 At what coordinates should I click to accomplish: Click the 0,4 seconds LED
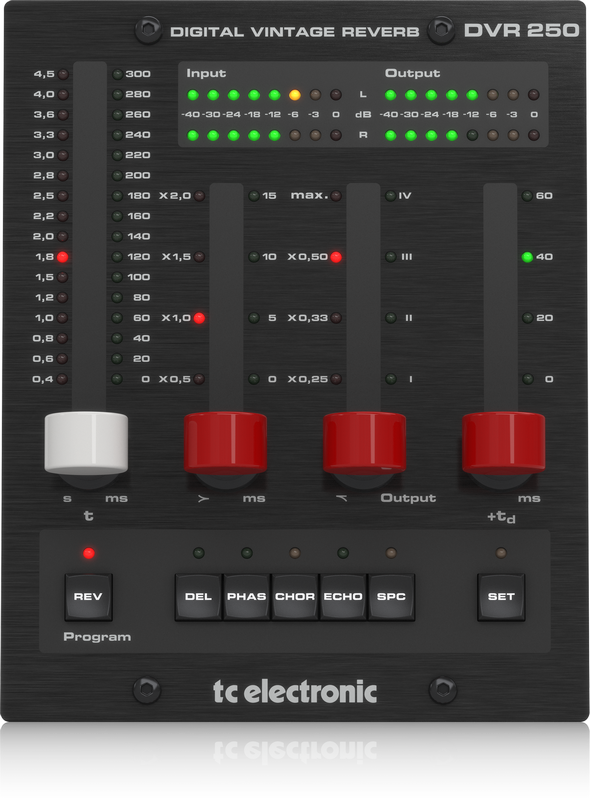[x=63, y=379]
